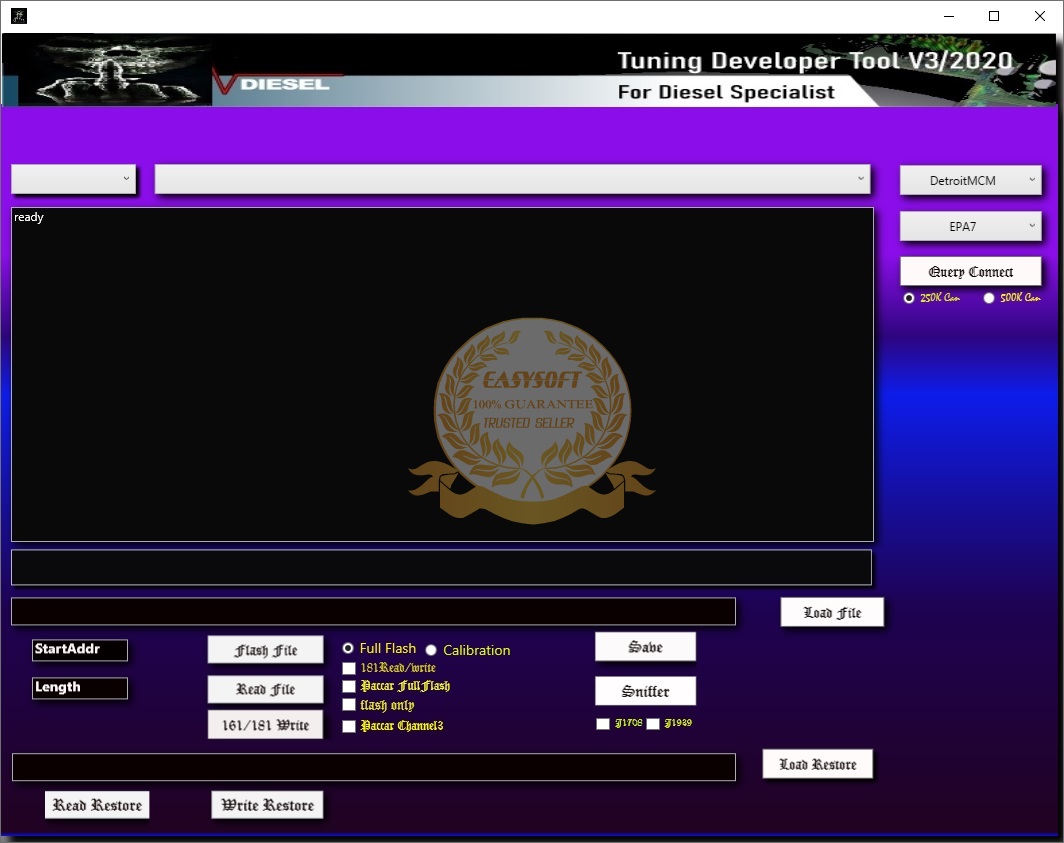The width and height of the screenshot is (1064, 843).
Task: Click the Save button
Action: (x=645, y=647)
